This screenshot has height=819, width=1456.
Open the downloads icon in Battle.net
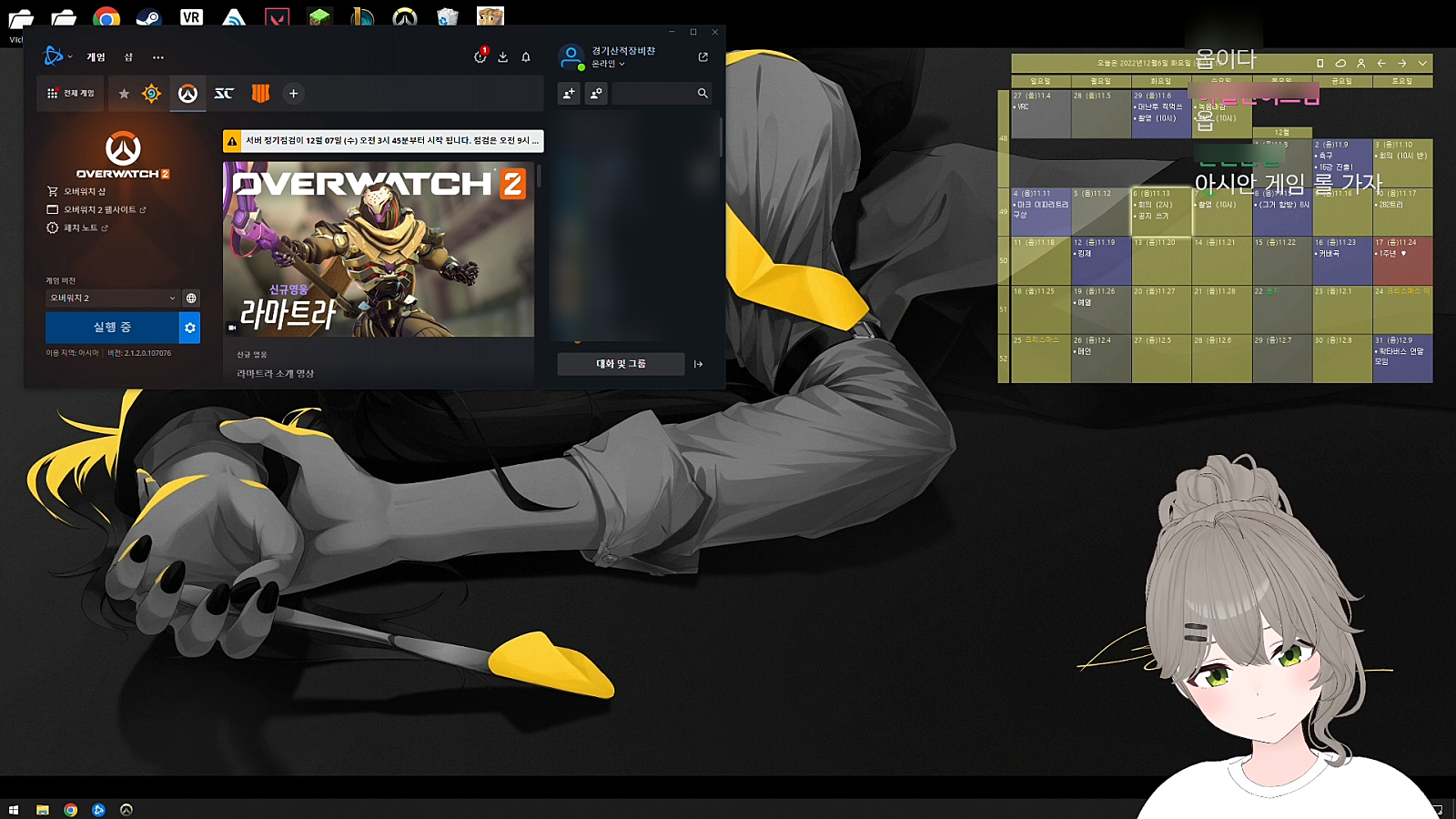[x=503, y=57]
